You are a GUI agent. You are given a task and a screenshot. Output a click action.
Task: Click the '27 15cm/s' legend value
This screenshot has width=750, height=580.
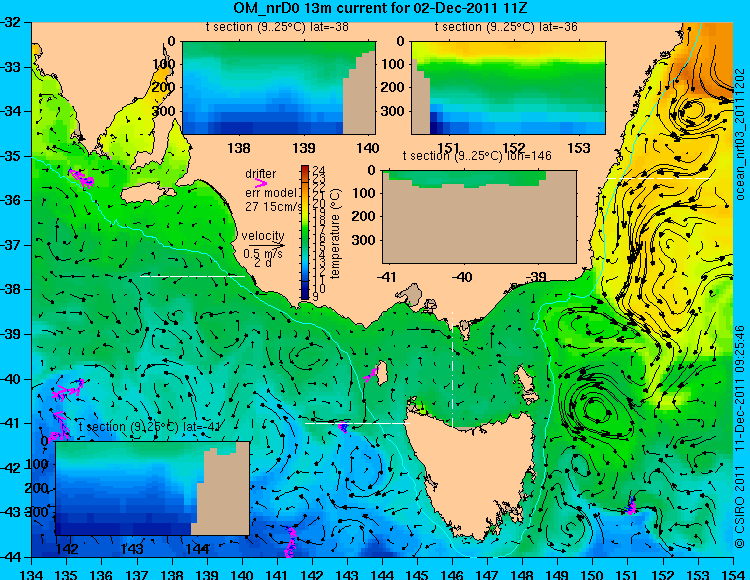coord(273,207)
